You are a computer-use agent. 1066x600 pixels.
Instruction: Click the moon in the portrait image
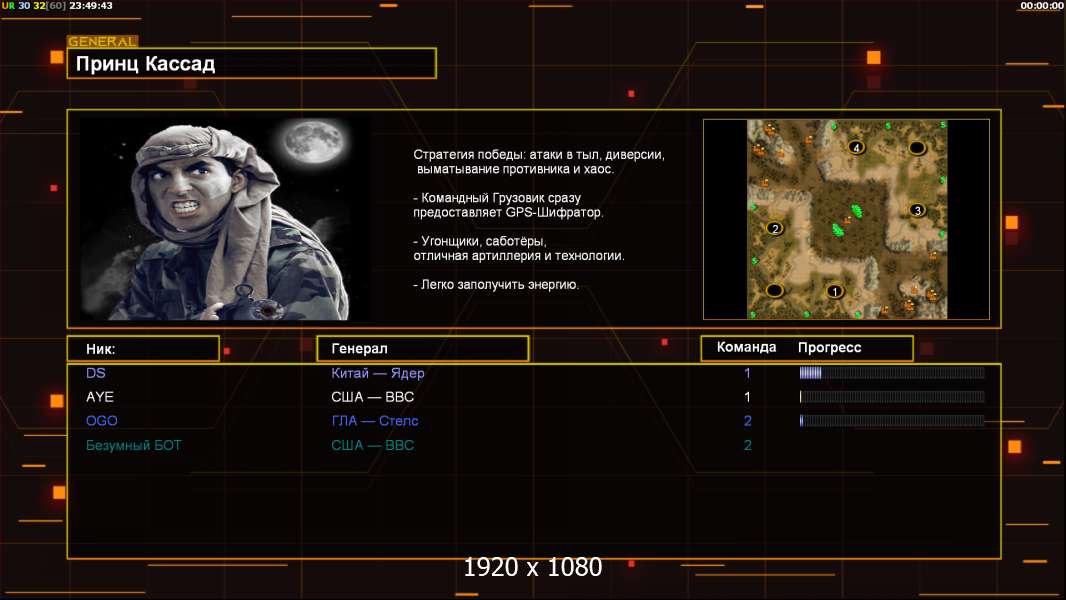click(314, 143)
